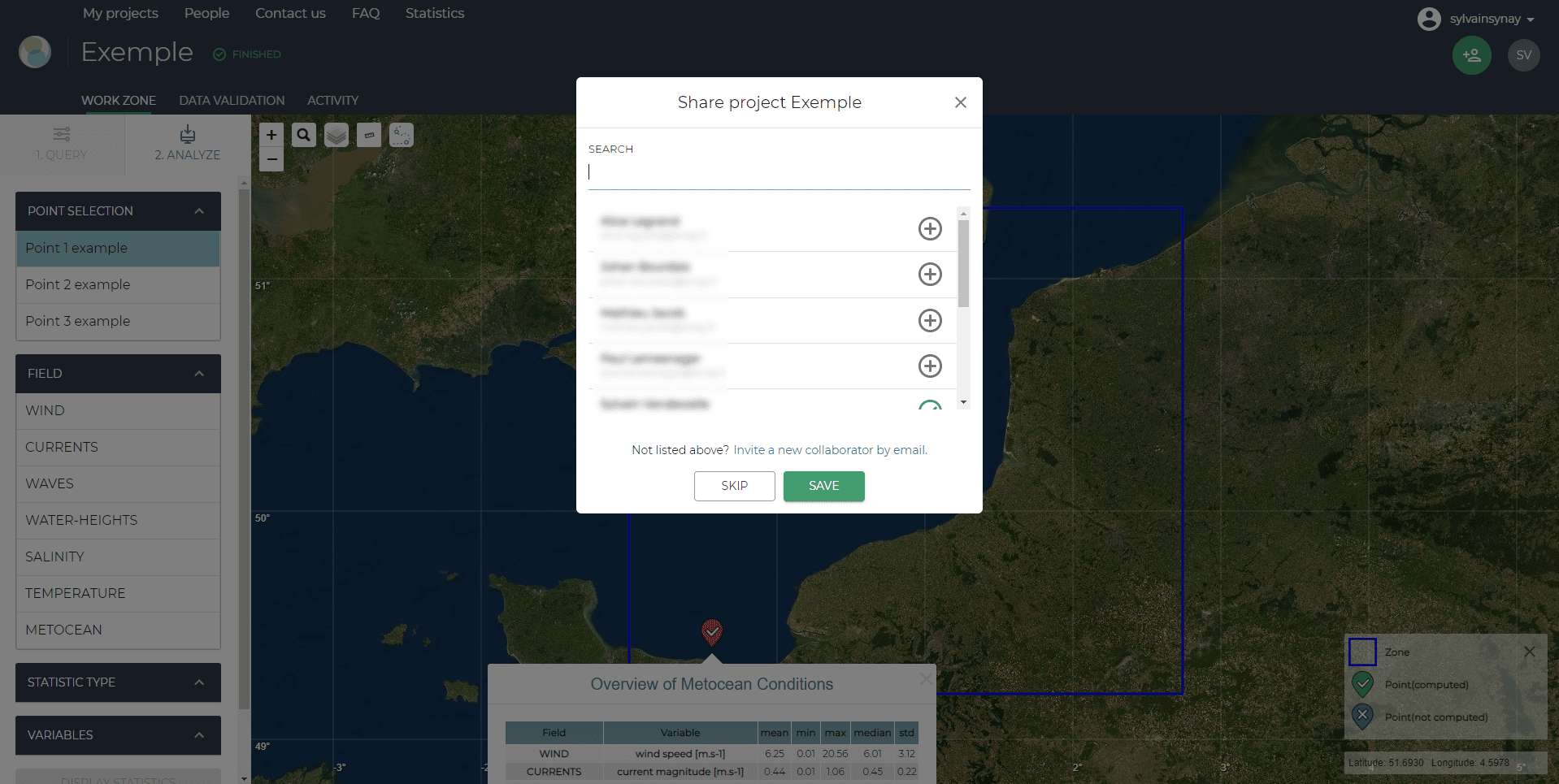Select Point 1 example
Viewport: 1559px width, 784px height.
[x=119, y=249]
